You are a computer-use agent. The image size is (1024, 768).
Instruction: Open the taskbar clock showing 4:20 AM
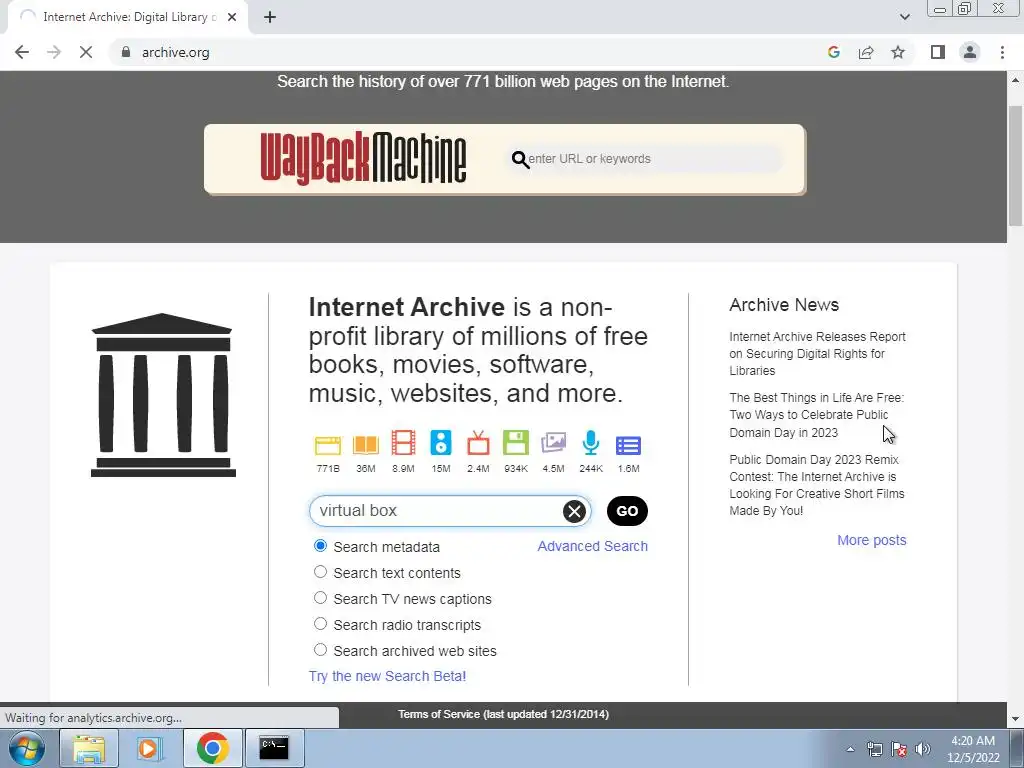(x=973, y=749)
